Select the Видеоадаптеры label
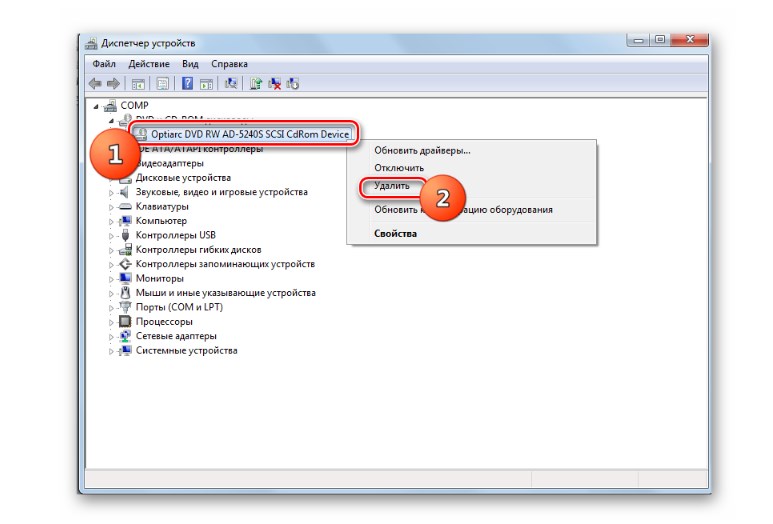773x524 pixels. coord(170,163)
